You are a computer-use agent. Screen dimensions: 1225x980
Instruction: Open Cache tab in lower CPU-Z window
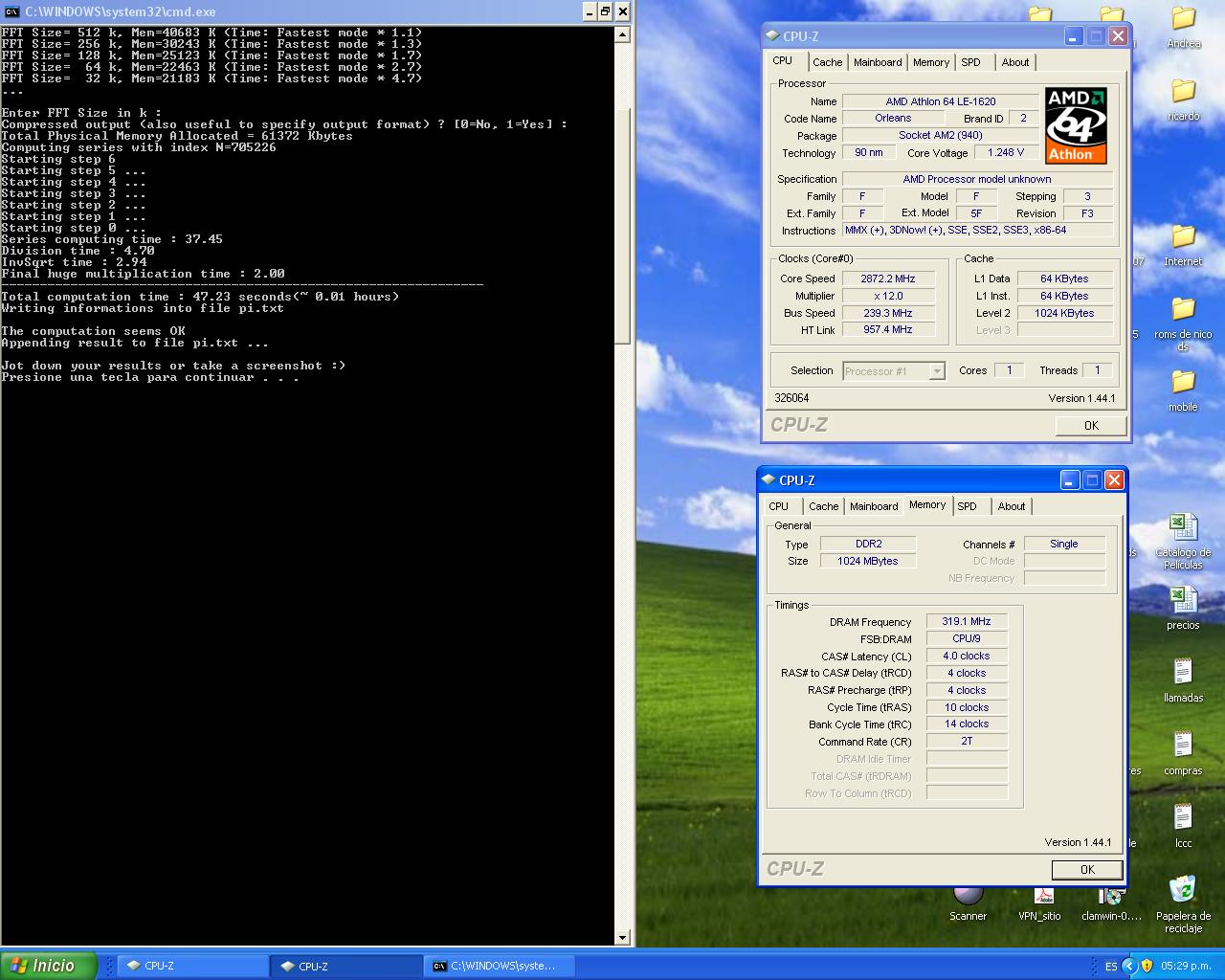[824, 506]
